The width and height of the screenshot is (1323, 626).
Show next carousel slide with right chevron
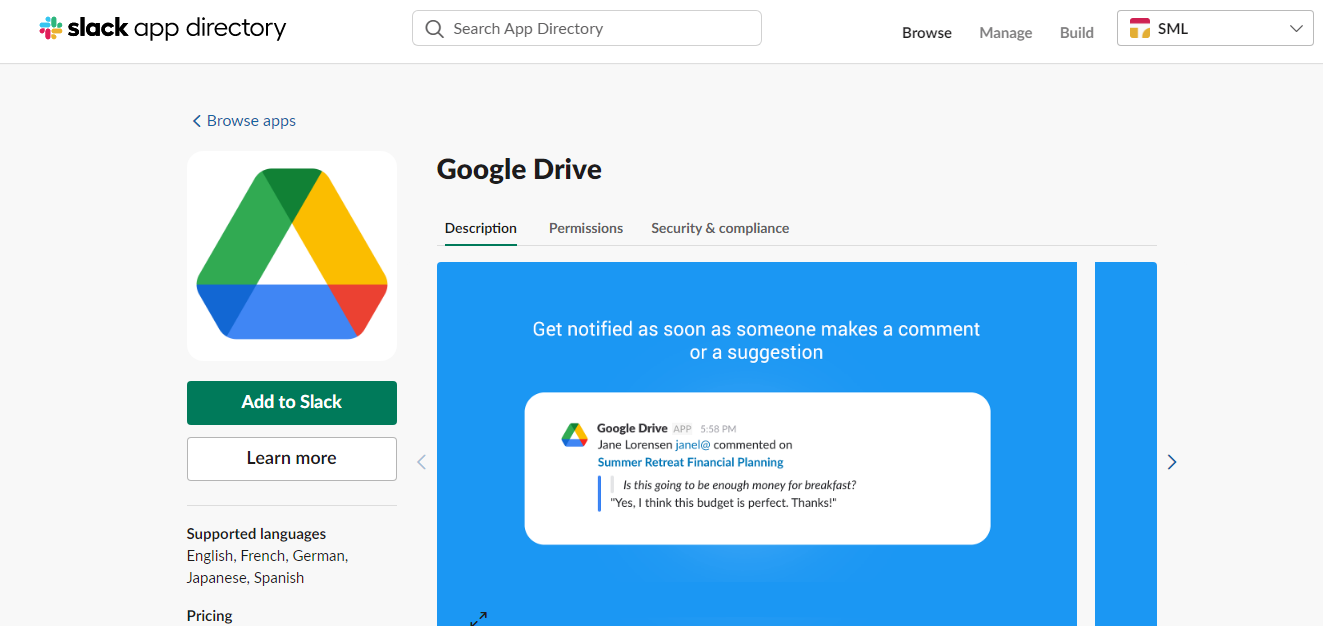(1172, 462)
